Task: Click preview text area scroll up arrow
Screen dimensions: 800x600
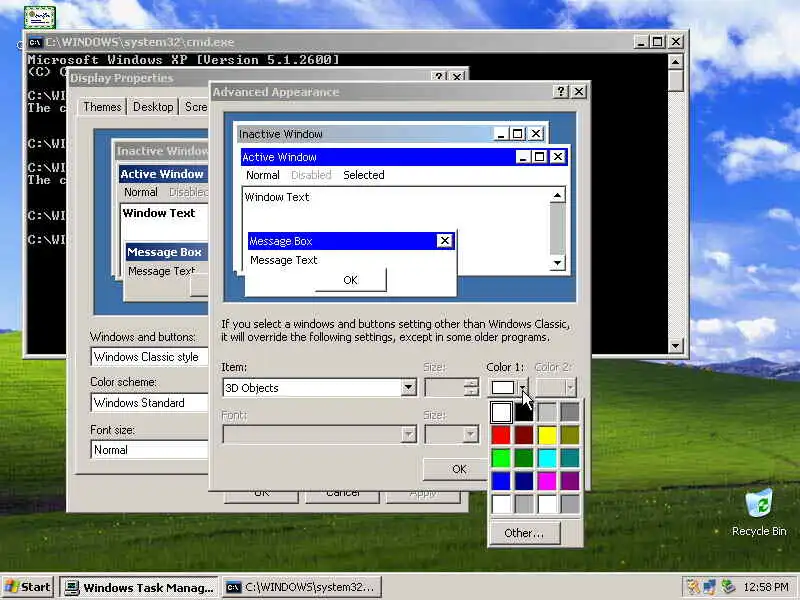Action: coord(557,195)
